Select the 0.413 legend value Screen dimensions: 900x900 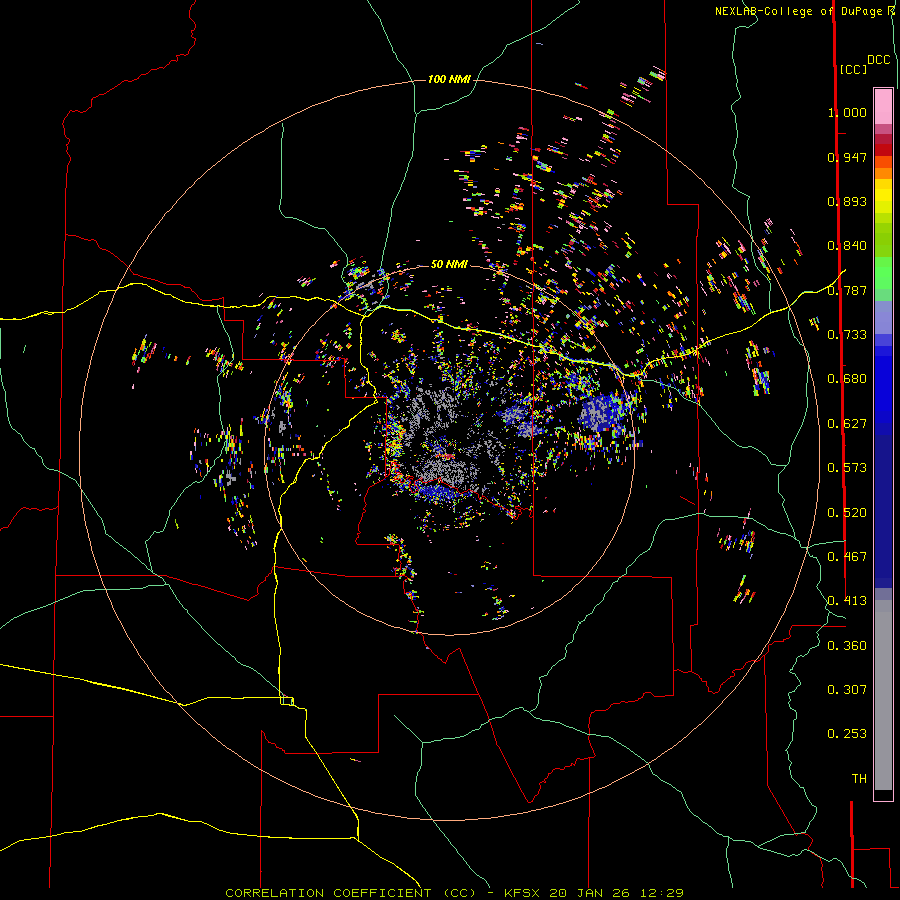point(847,601)
